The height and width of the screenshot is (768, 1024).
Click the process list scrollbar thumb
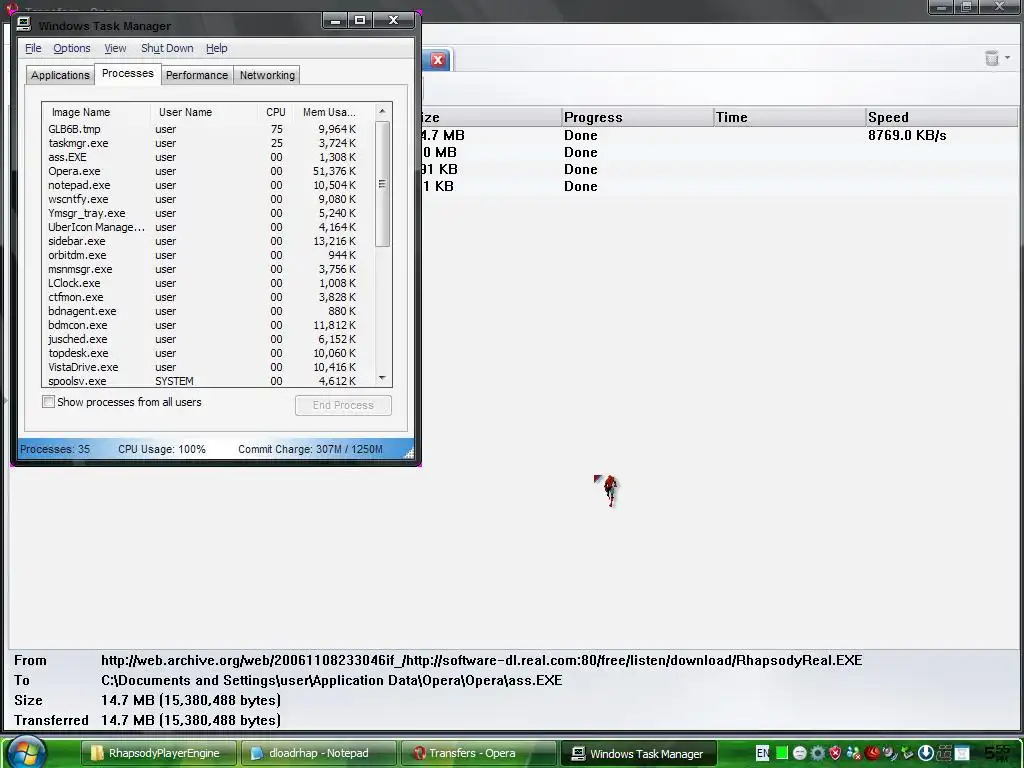[x=383, y=184]
